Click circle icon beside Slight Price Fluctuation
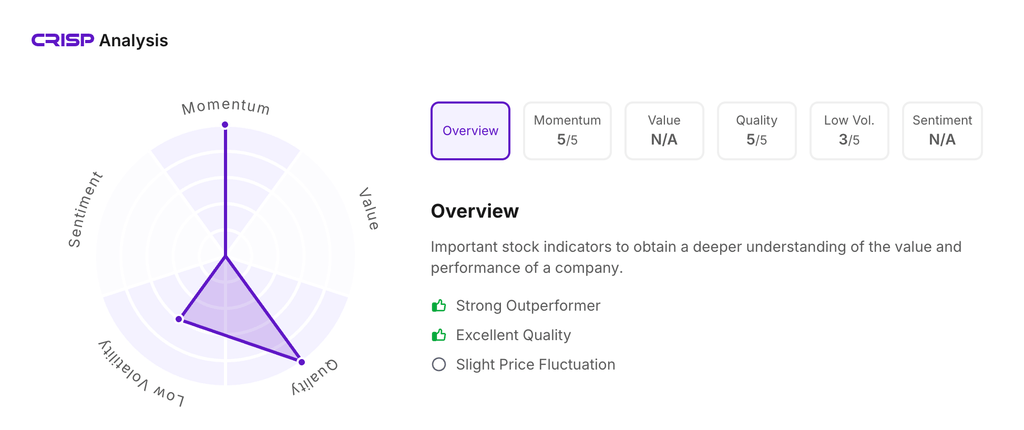 coord(439,365)
